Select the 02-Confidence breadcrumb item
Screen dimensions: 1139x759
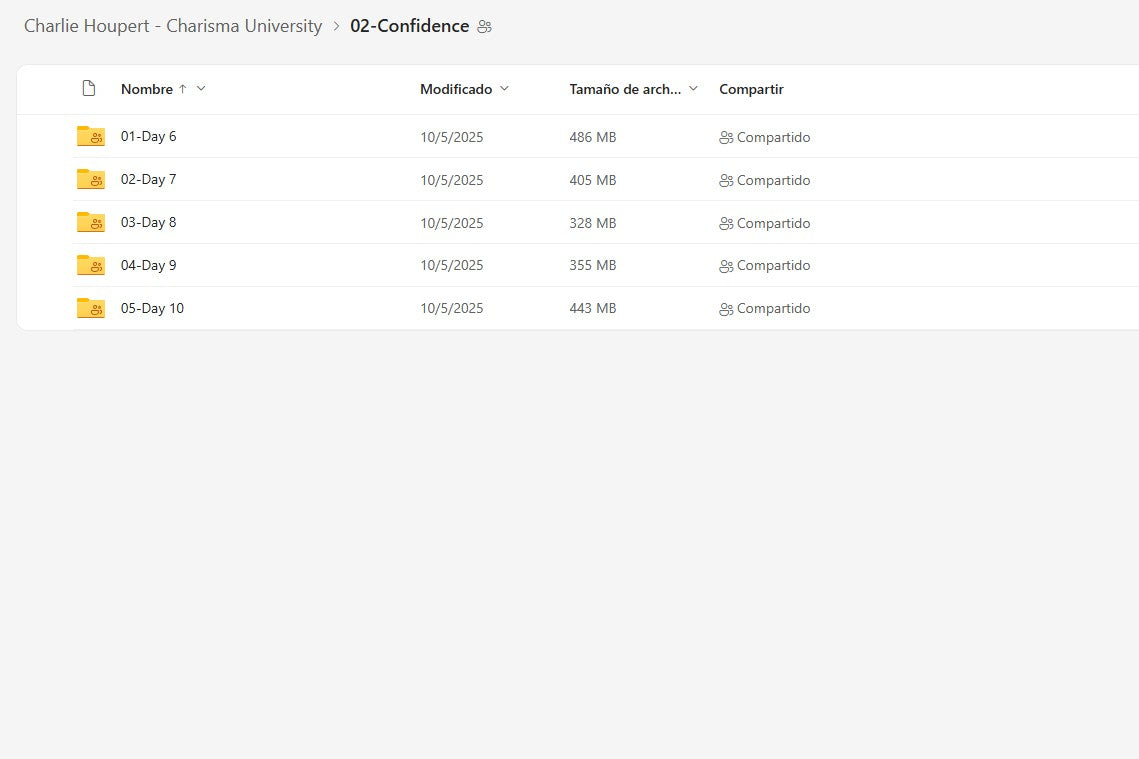[409, 26]
